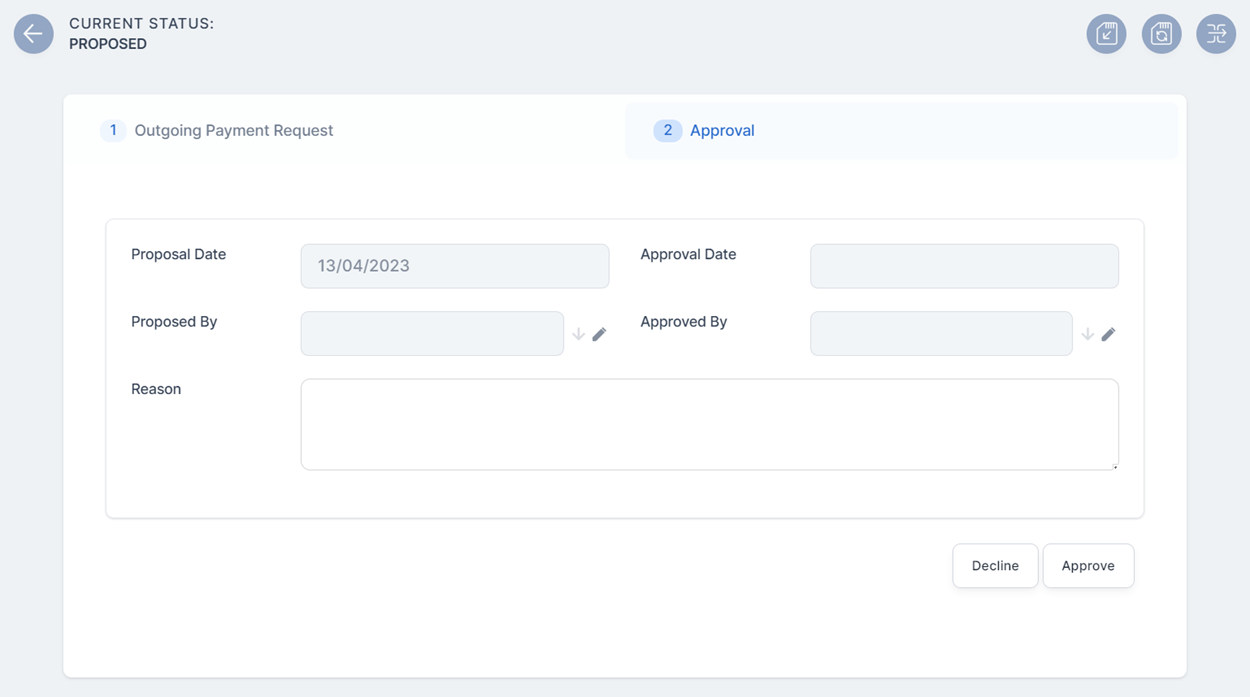The height and width of the screenshot is (697, 1250).
Task: Click the Proposal Date field showing 13/04/2023
Action: point(455,265)
